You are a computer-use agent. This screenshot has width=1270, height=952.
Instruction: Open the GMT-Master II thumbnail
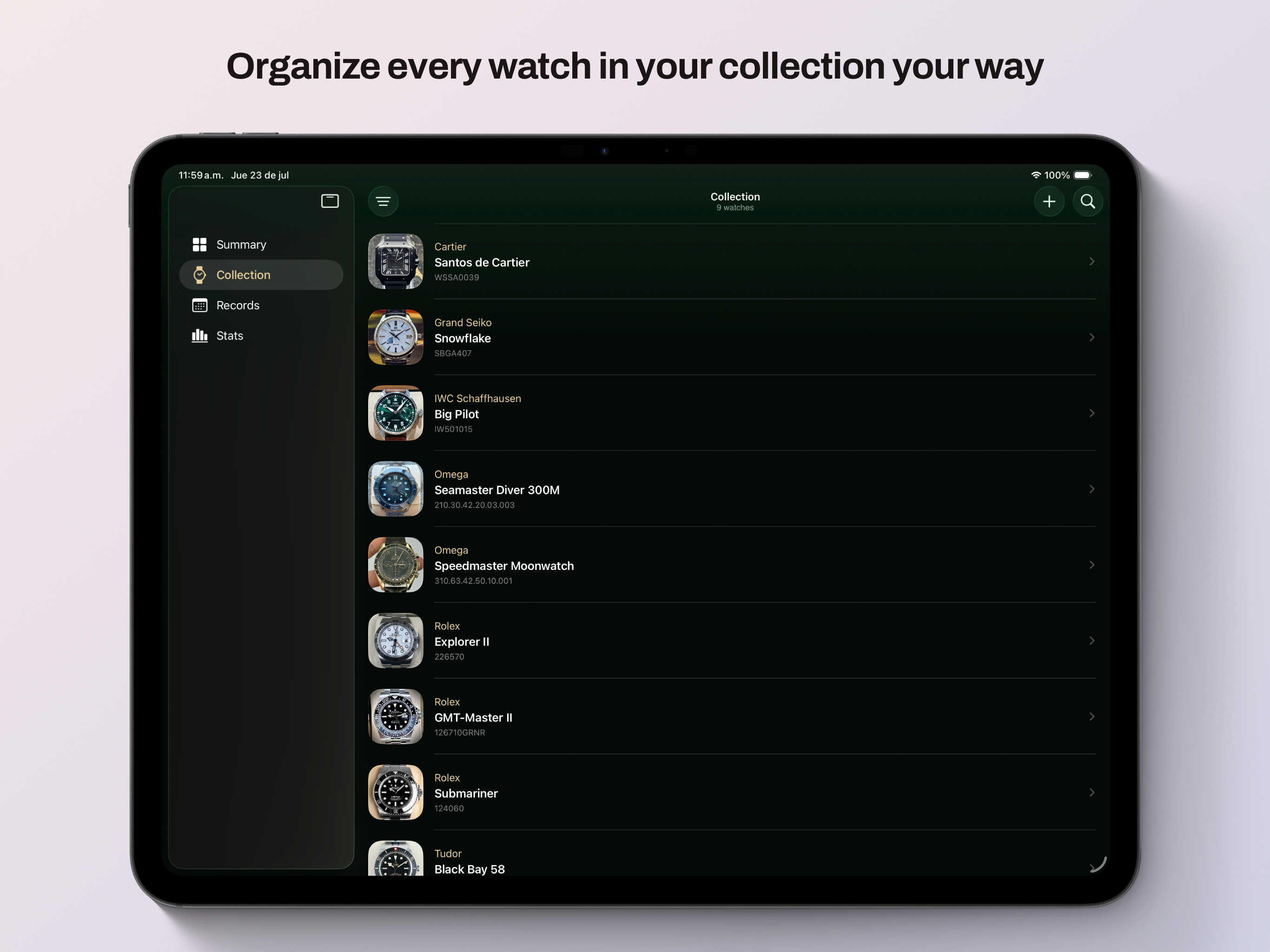396,716
